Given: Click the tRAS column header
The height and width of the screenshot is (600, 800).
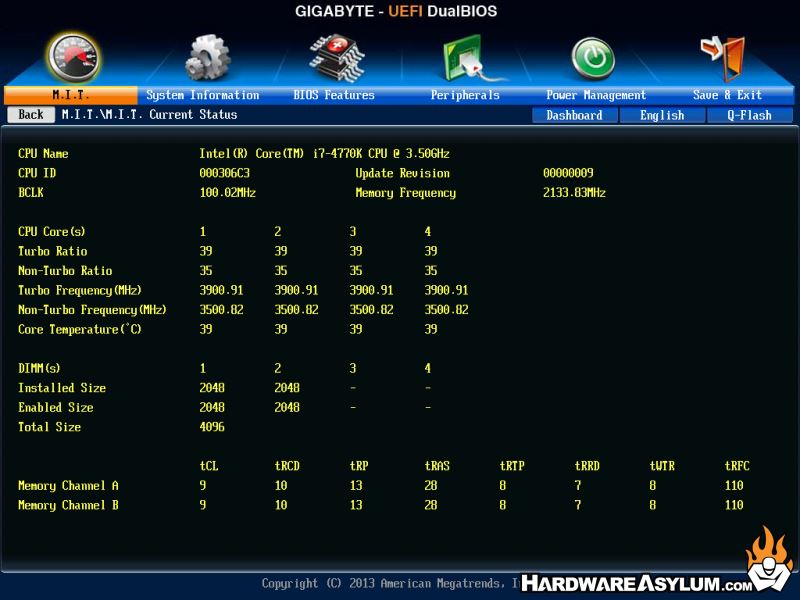Looking at the screenshot, I should [437, 466].
